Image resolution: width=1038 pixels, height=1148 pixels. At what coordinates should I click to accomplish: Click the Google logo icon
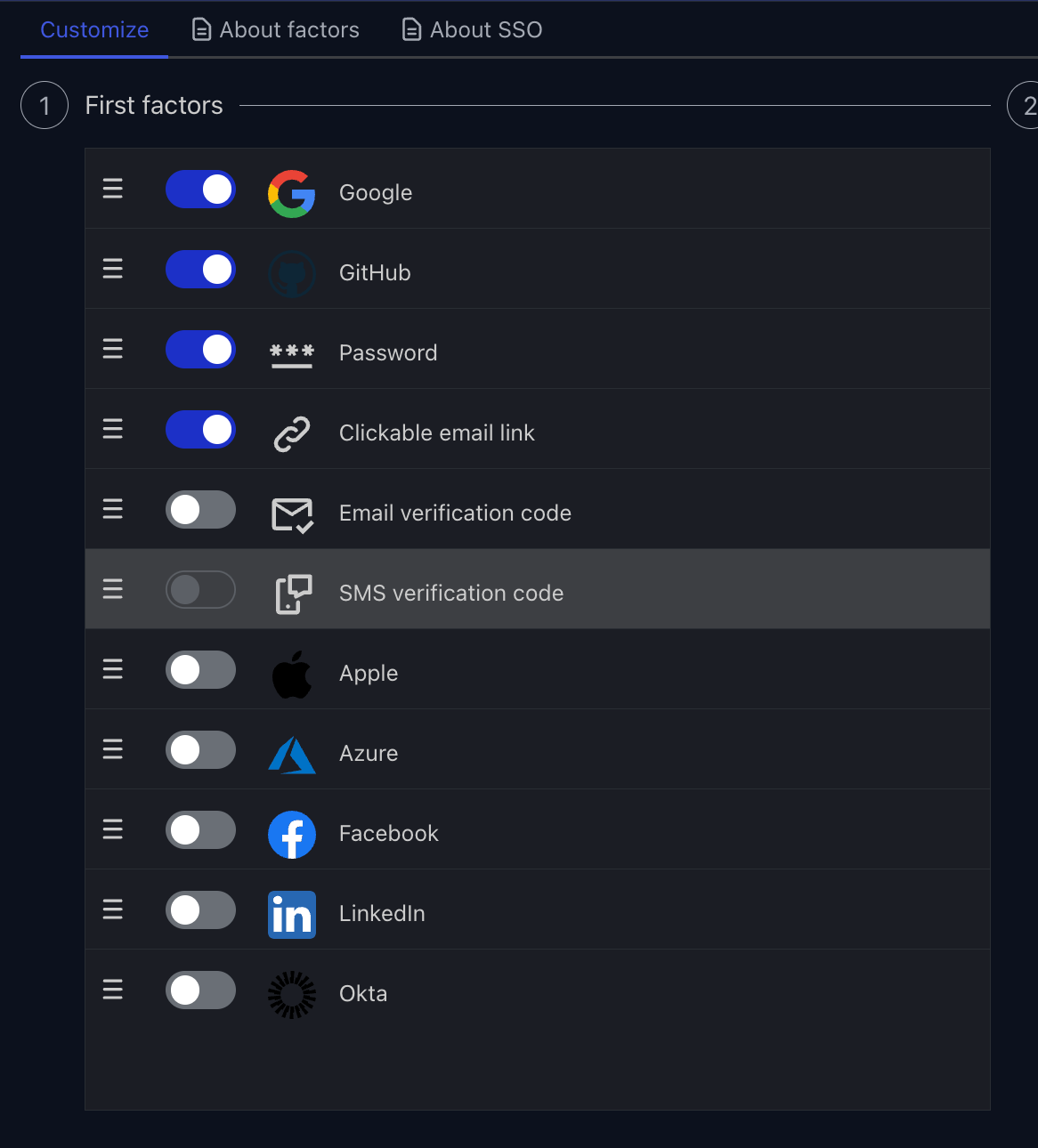tap(291, 193)
